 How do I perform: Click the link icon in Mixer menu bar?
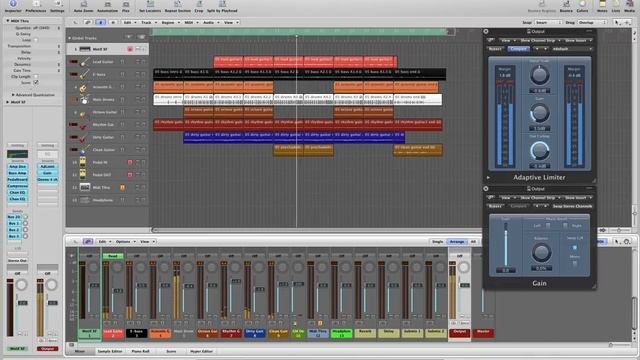point(88,242)
